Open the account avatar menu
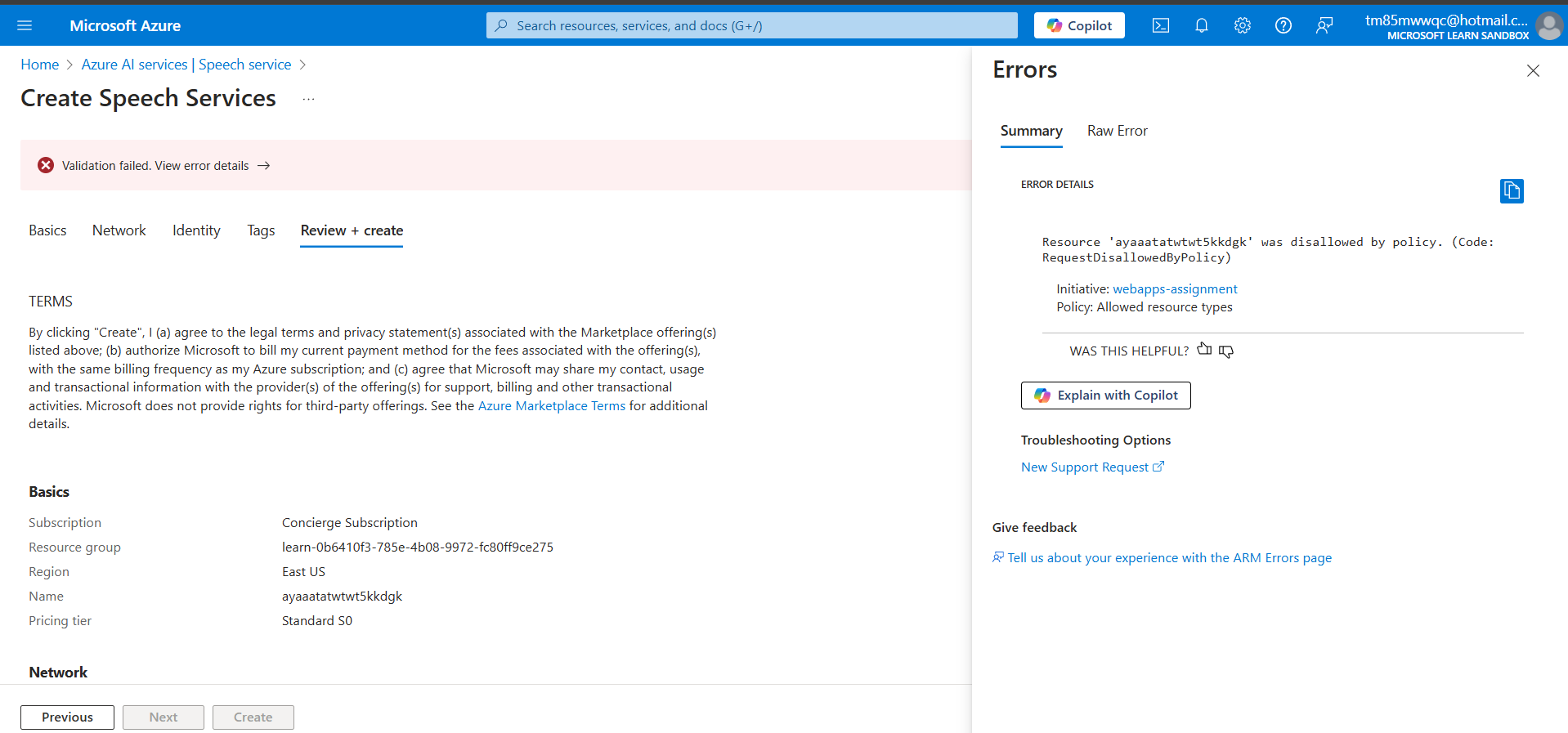Image resolution: width=1568 pixels, height=733 pixels. coord(1548,25)
